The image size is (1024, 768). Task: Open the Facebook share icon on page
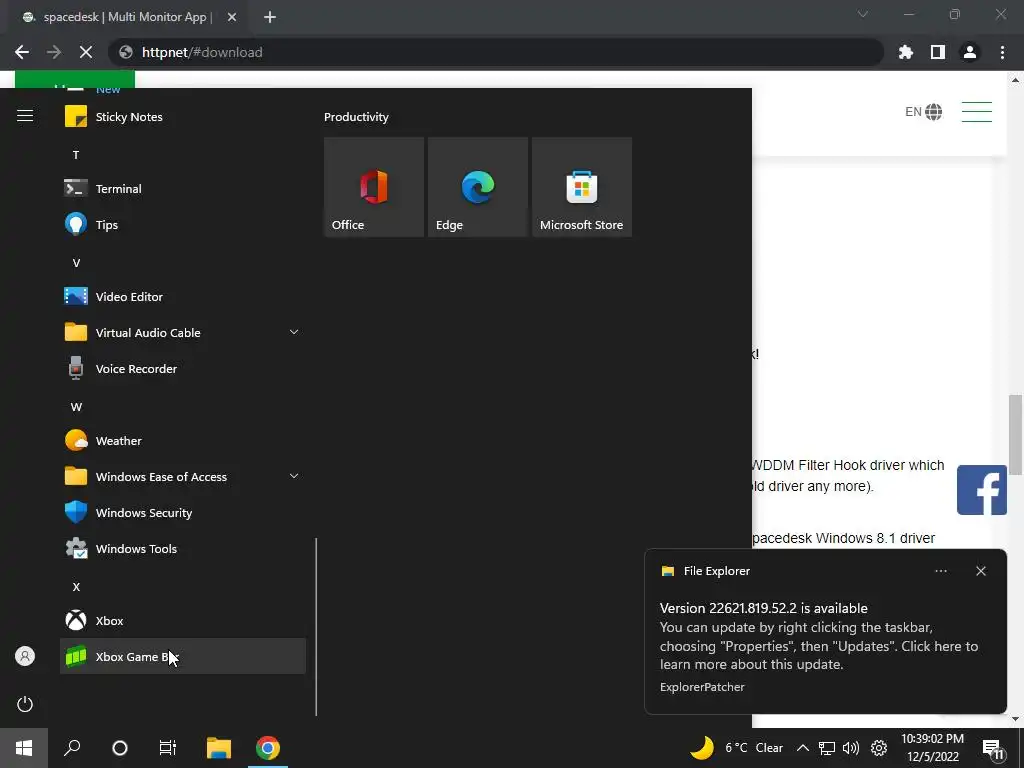pos(982,490)
